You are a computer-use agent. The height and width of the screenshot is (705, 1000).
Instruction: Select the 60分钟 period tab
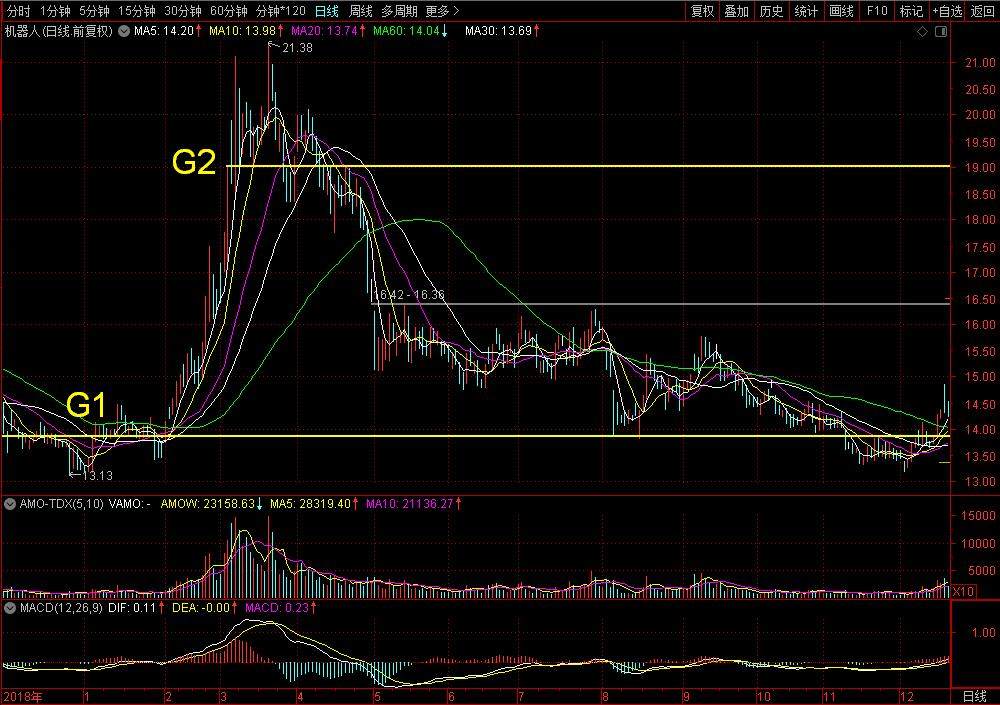(x=228, y=11)
